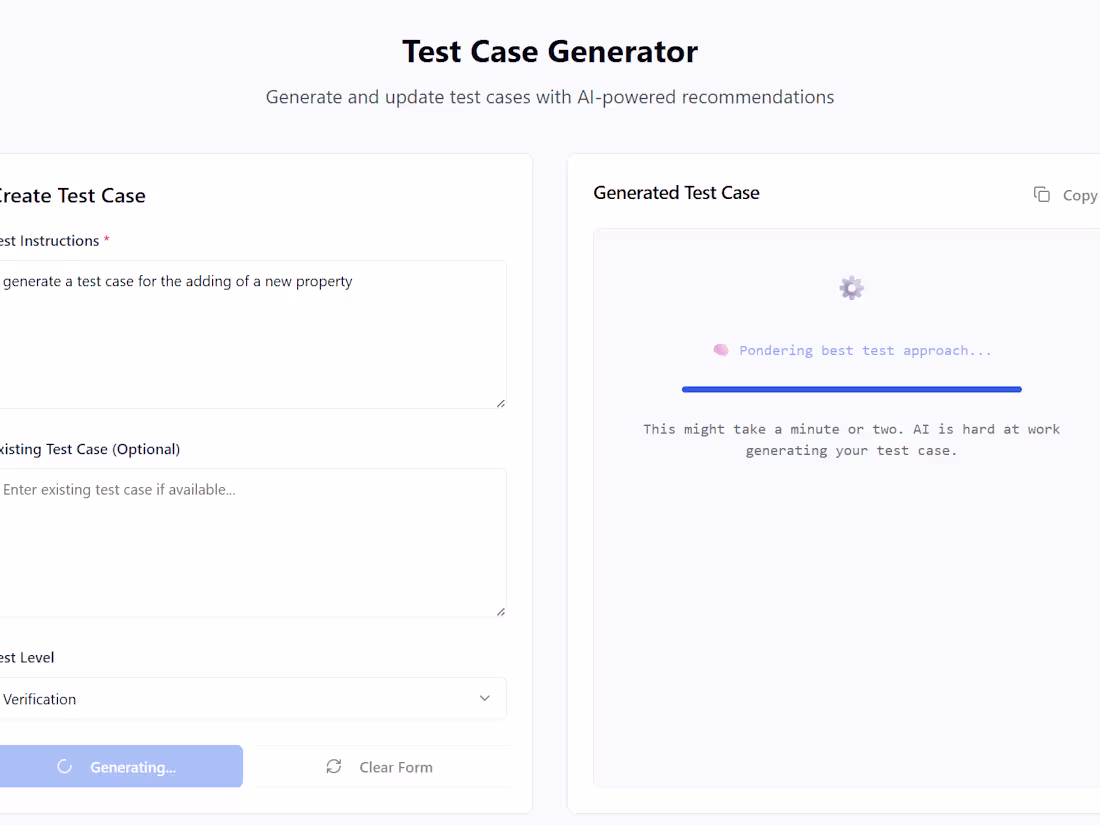
Task: Click the blue progress bar under the status message
Action: tap(851, 389)
